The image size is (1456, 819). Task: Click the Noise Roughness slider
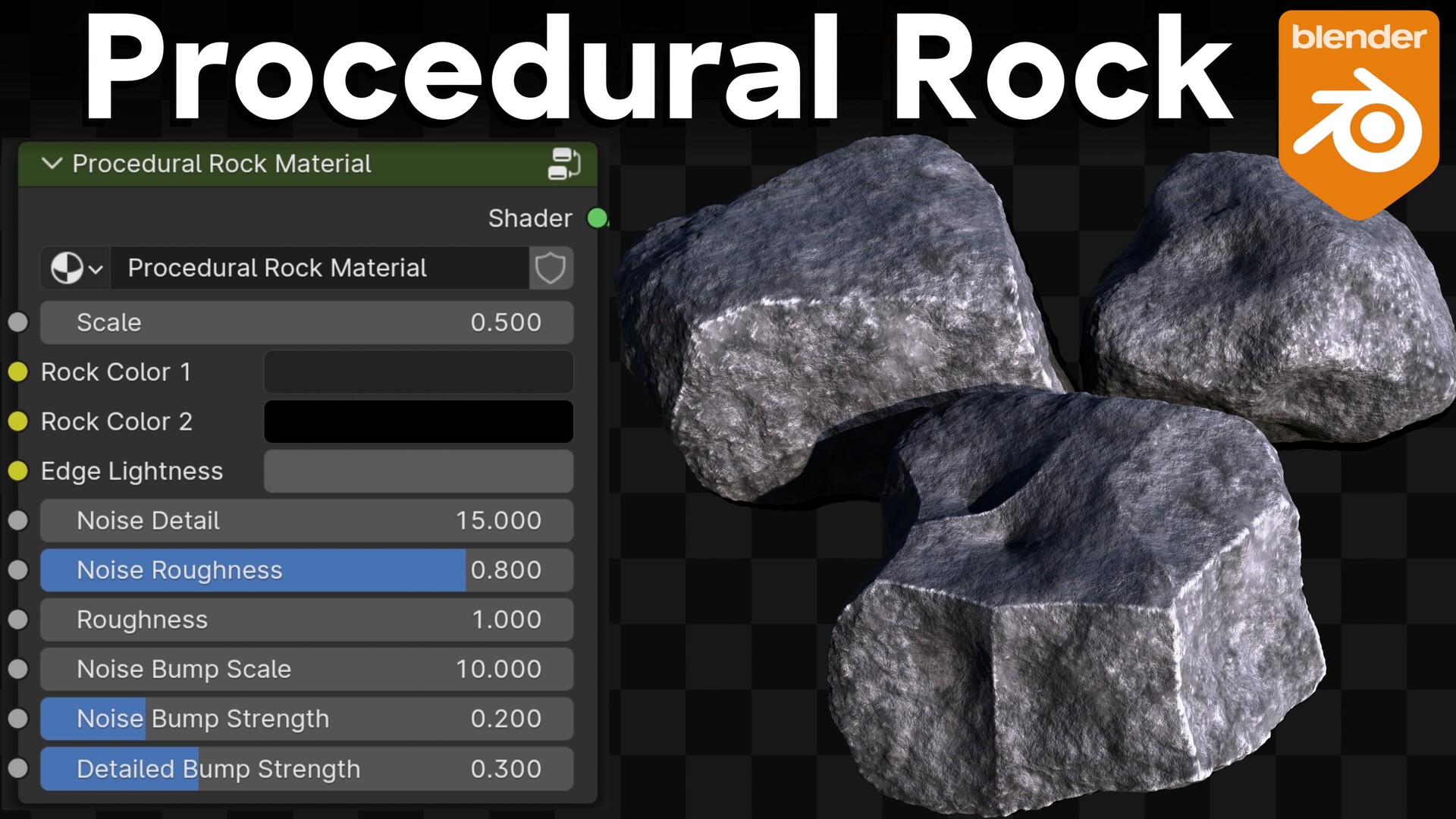click(x=306, y=570)
